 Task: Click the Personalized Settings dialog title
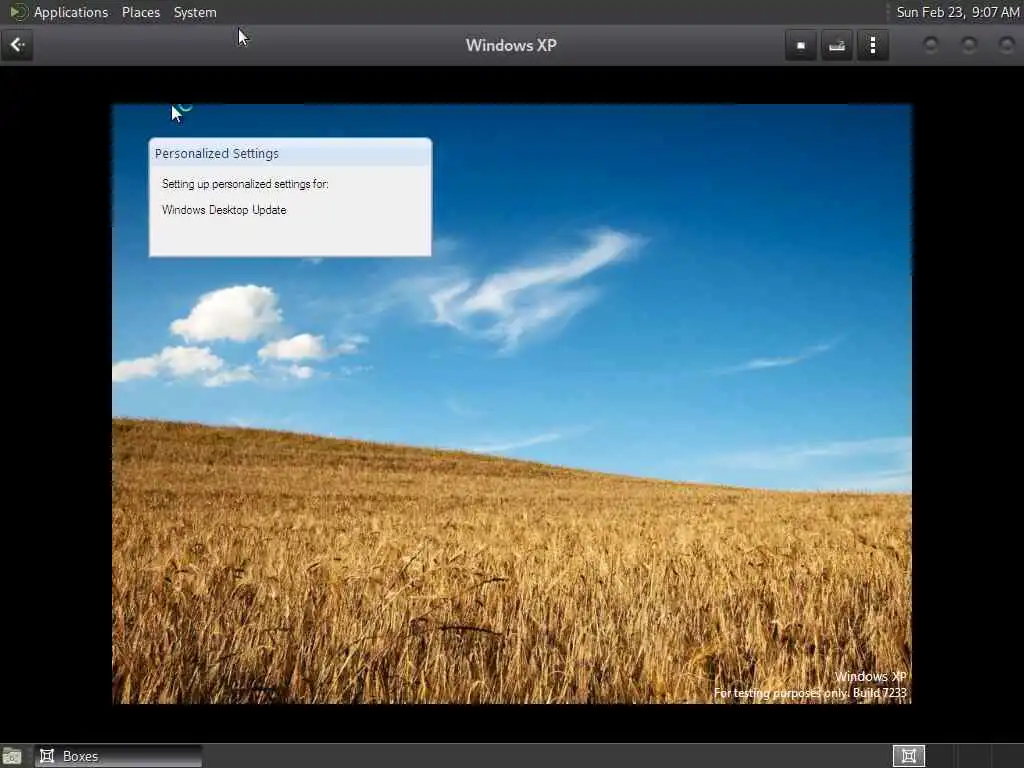(217, 153)
